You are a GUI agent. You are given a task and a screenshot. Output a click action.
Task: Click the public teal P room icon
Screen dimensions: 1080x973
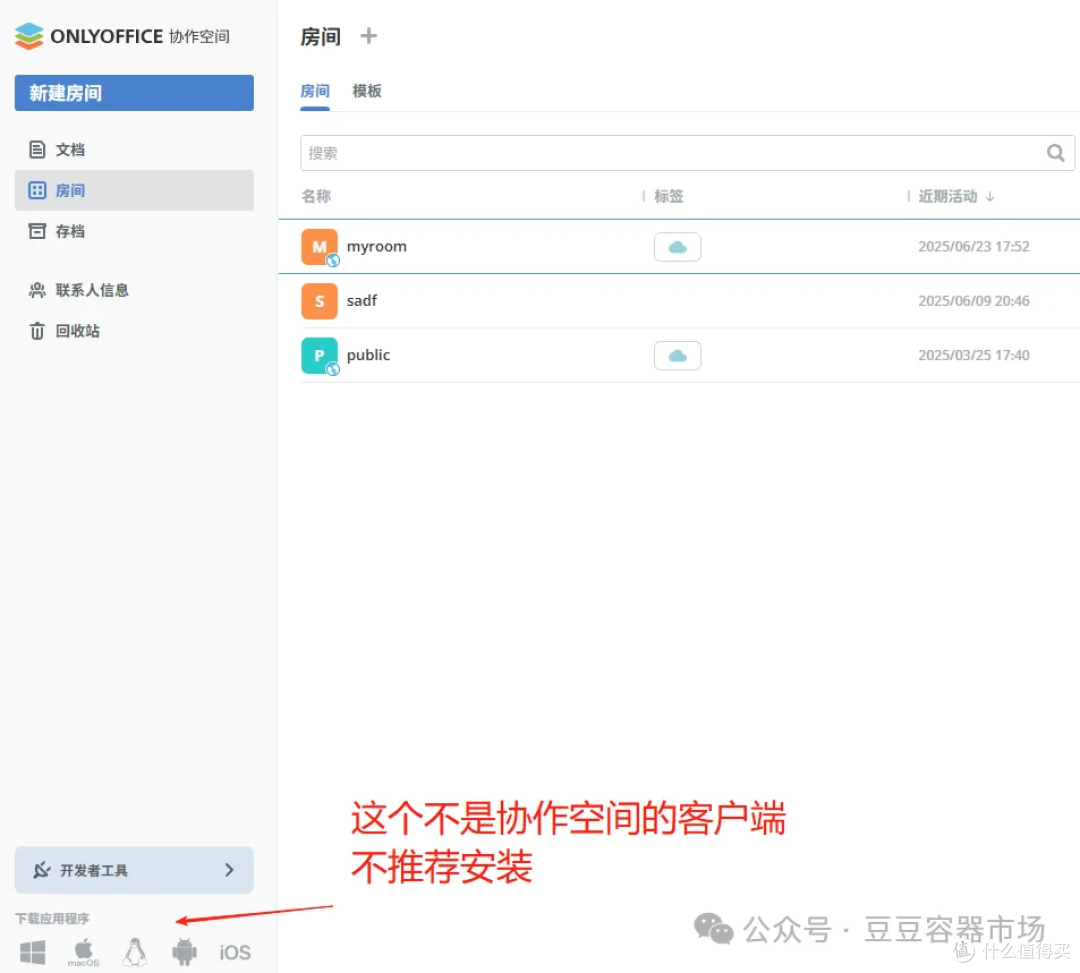320,355
